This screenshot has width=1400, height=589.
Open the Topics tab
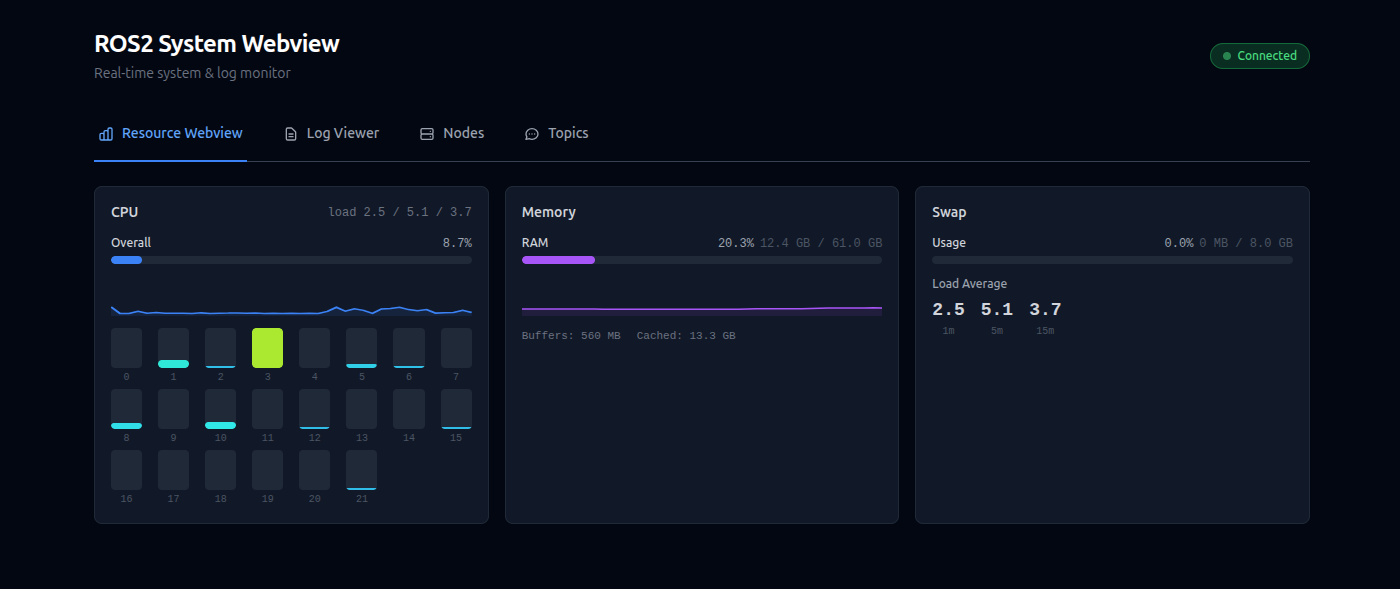[x=557, y=133]
